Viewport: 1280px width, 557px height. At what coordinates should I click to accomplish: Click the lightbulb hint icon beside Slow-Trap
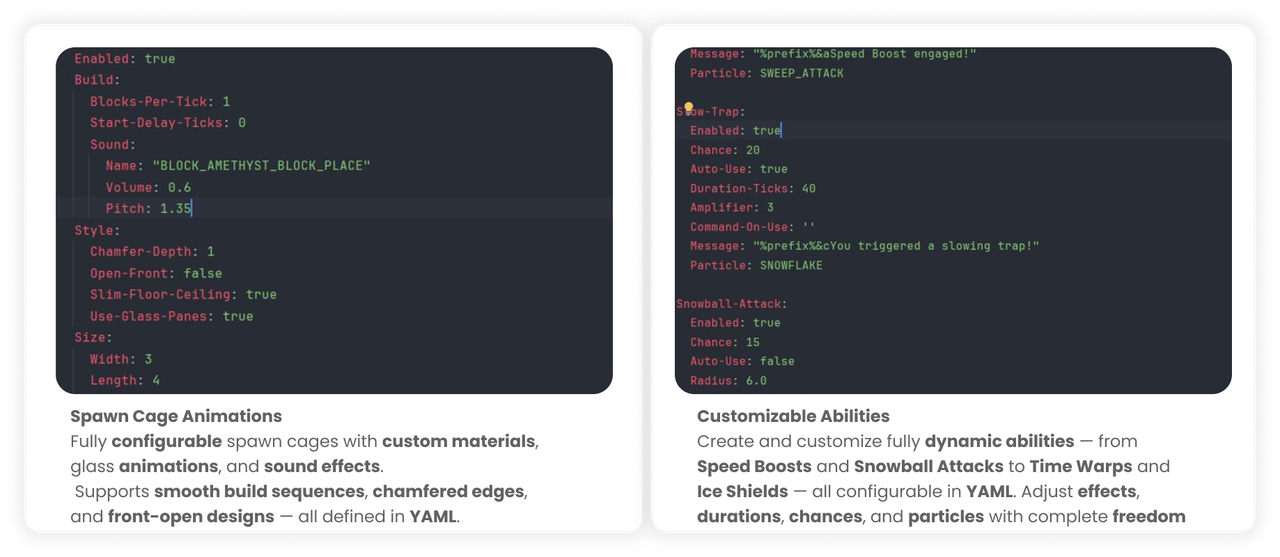click(688, 108)
